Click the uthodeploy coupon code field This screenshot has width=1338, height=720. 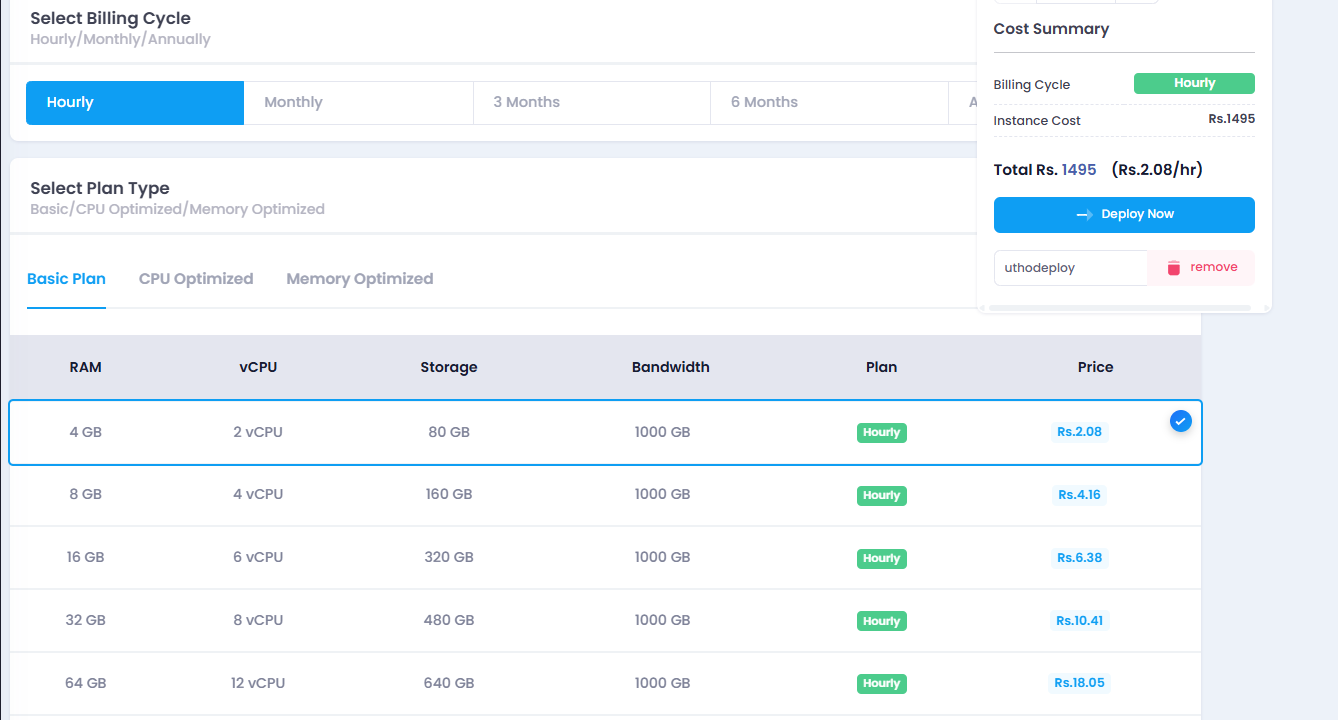1070,268
